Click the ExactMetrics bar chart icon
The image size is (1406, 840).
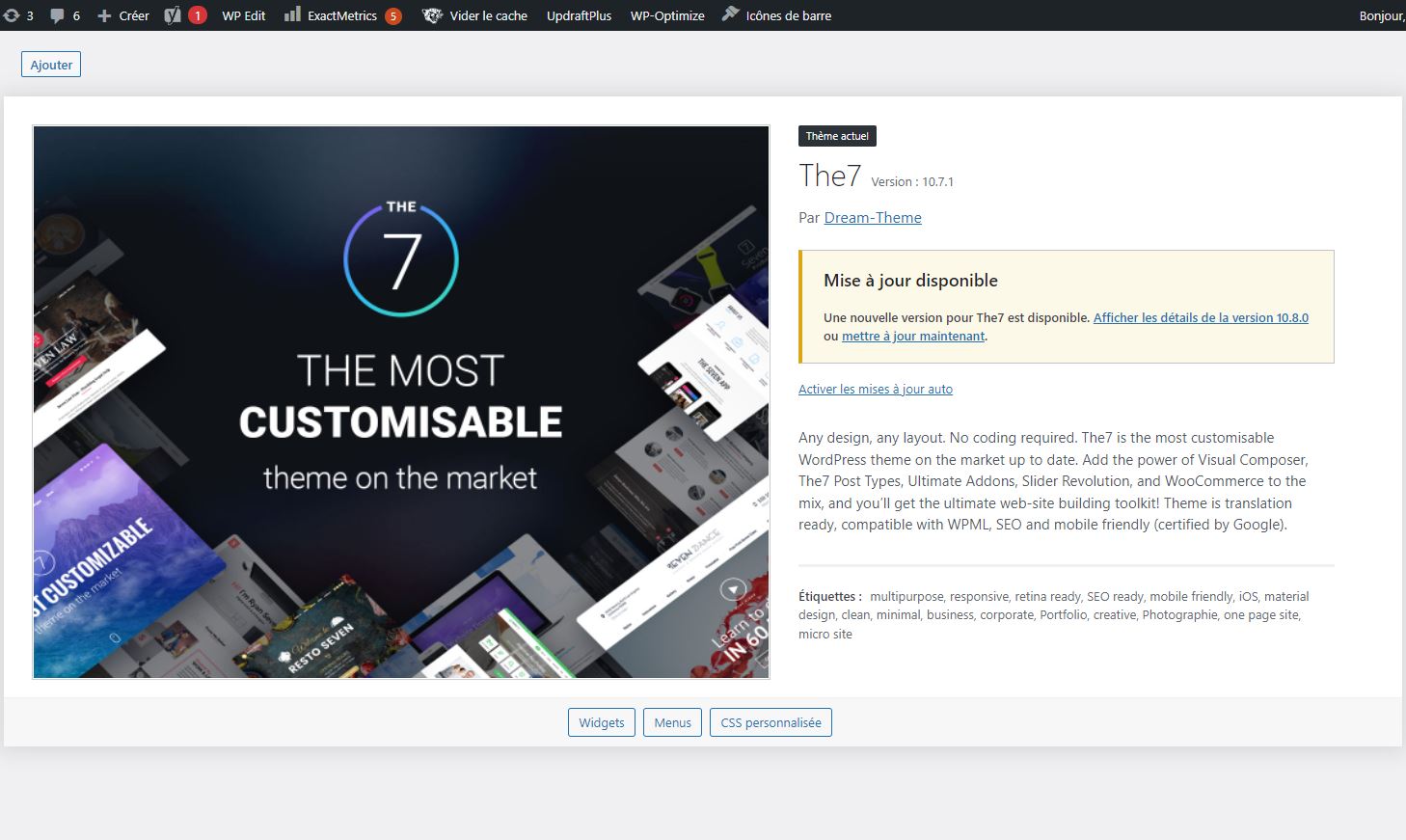[292, 14]
